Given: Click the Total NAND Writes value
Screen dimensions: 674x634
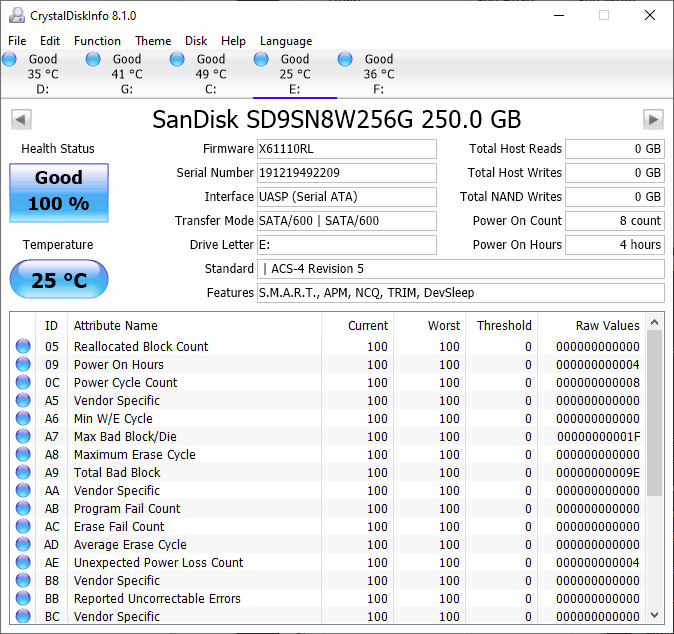Looking at the screenshot, I should click(615, 197).
